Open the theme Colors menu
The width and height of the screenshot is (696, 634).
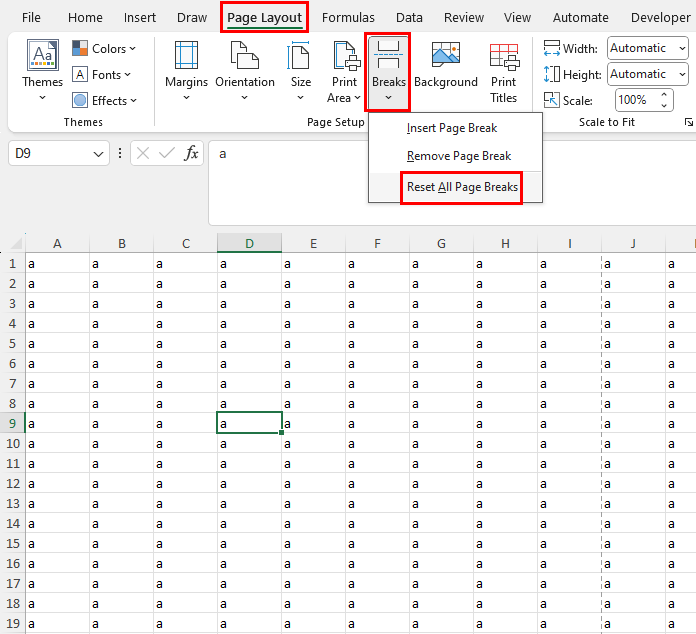tap(104, 48)
